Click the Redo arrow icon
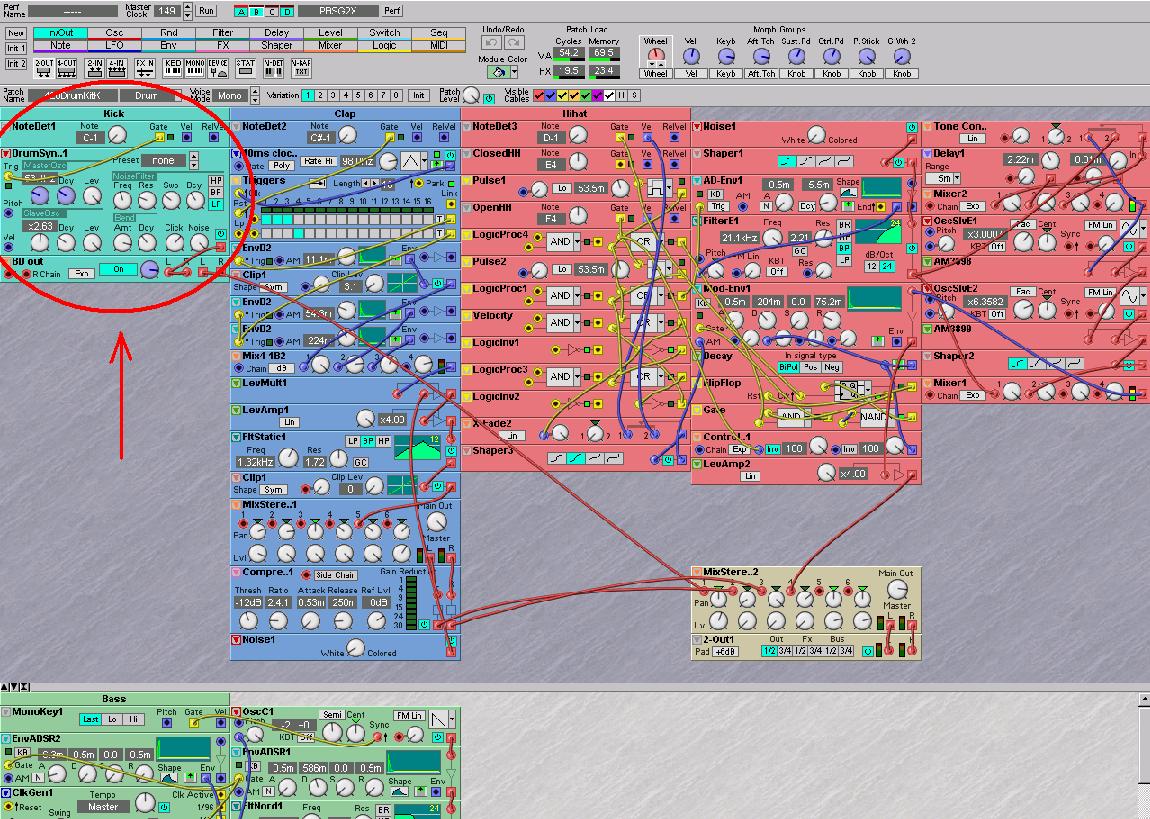 point(515,43)
